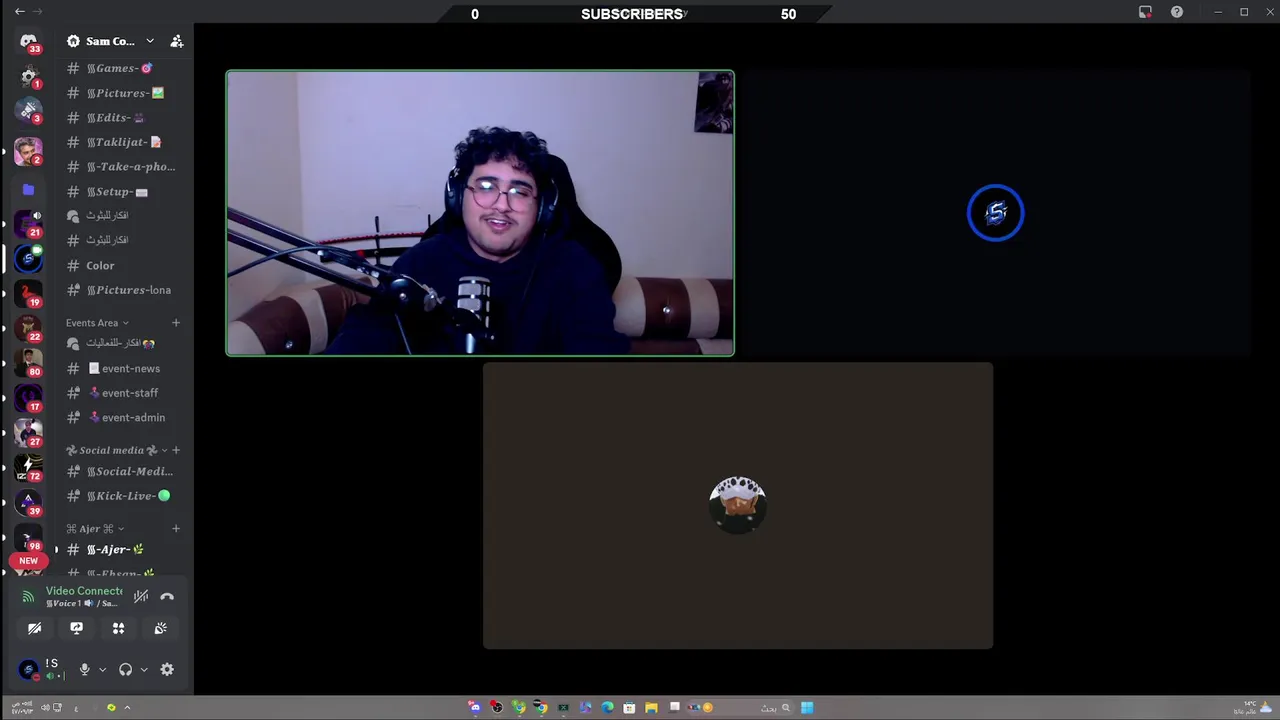Open Discord help question mark icon
1280x720 pixels.
pos(1177,12)
